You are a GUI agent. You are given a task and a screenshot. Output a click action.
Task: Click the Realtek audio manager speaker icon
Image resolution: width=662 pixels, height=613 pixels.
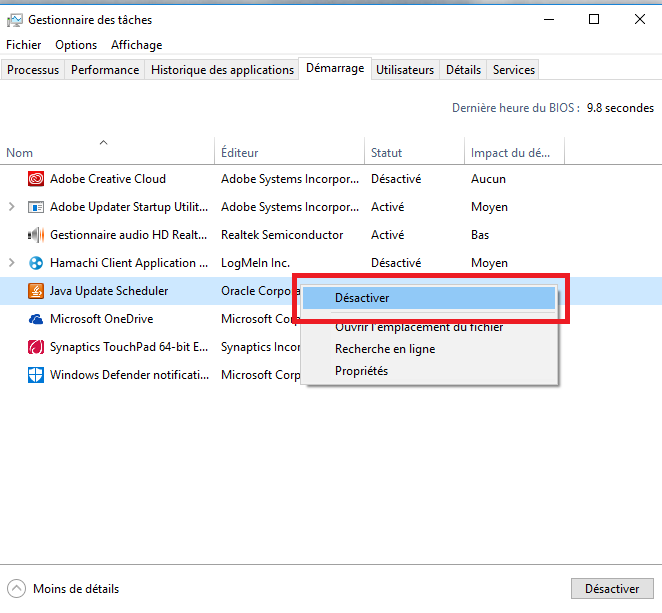[x=36, y=235]
